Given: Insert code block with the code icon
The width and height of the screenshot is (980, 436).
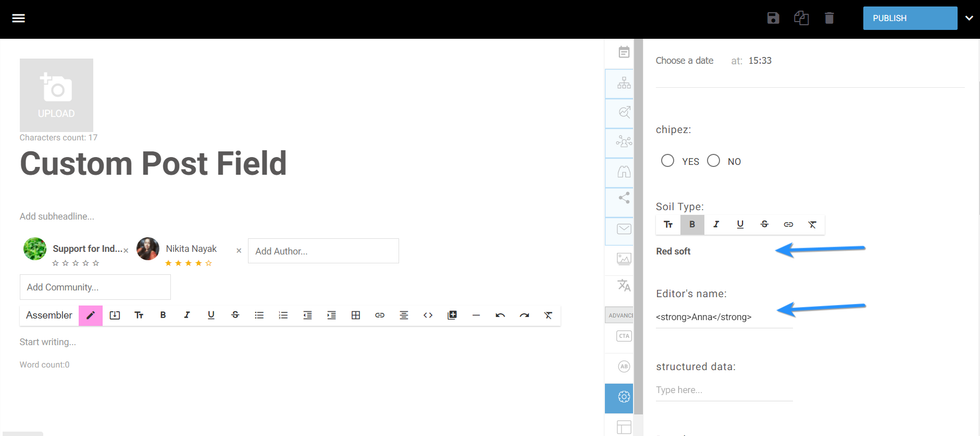Looking at the screenshot, I should (428, 315).
